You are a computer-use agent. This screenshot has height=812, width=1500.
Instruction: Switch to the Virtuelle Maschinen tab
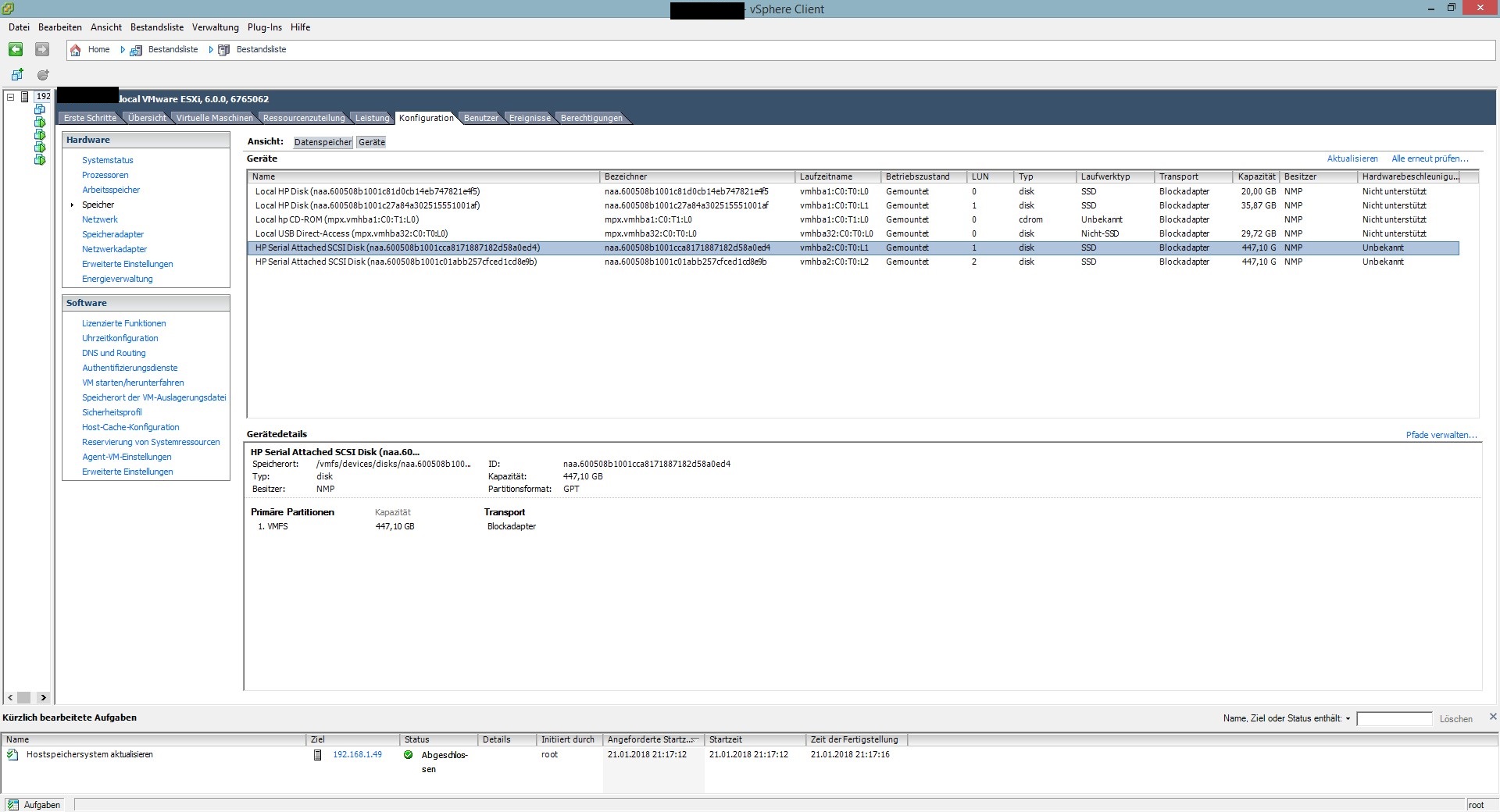pyautogui.click(x=214, y=118)
